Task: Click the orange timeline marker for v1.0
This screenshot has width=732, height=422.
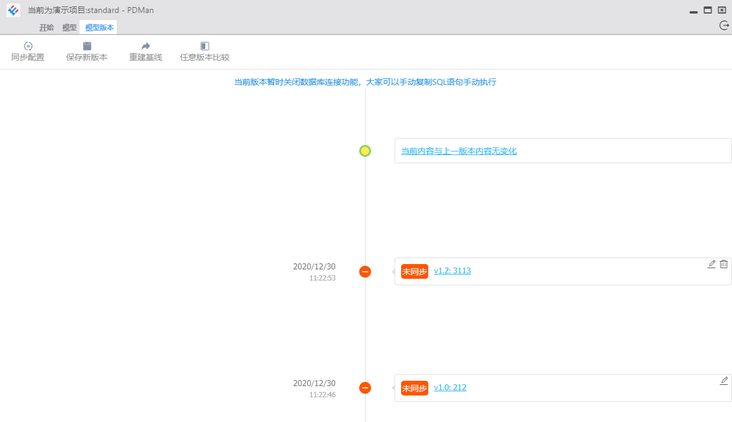Action: 365,388
